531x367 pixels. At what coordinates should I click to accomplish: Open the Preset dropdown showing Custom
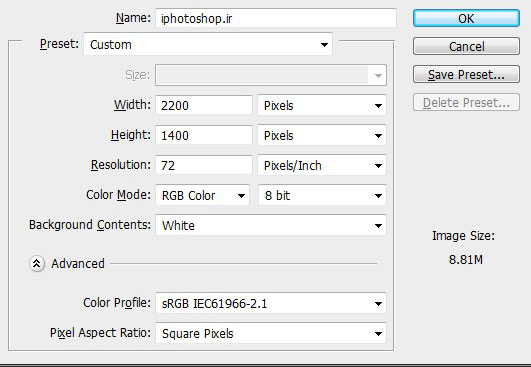[208, 44]
